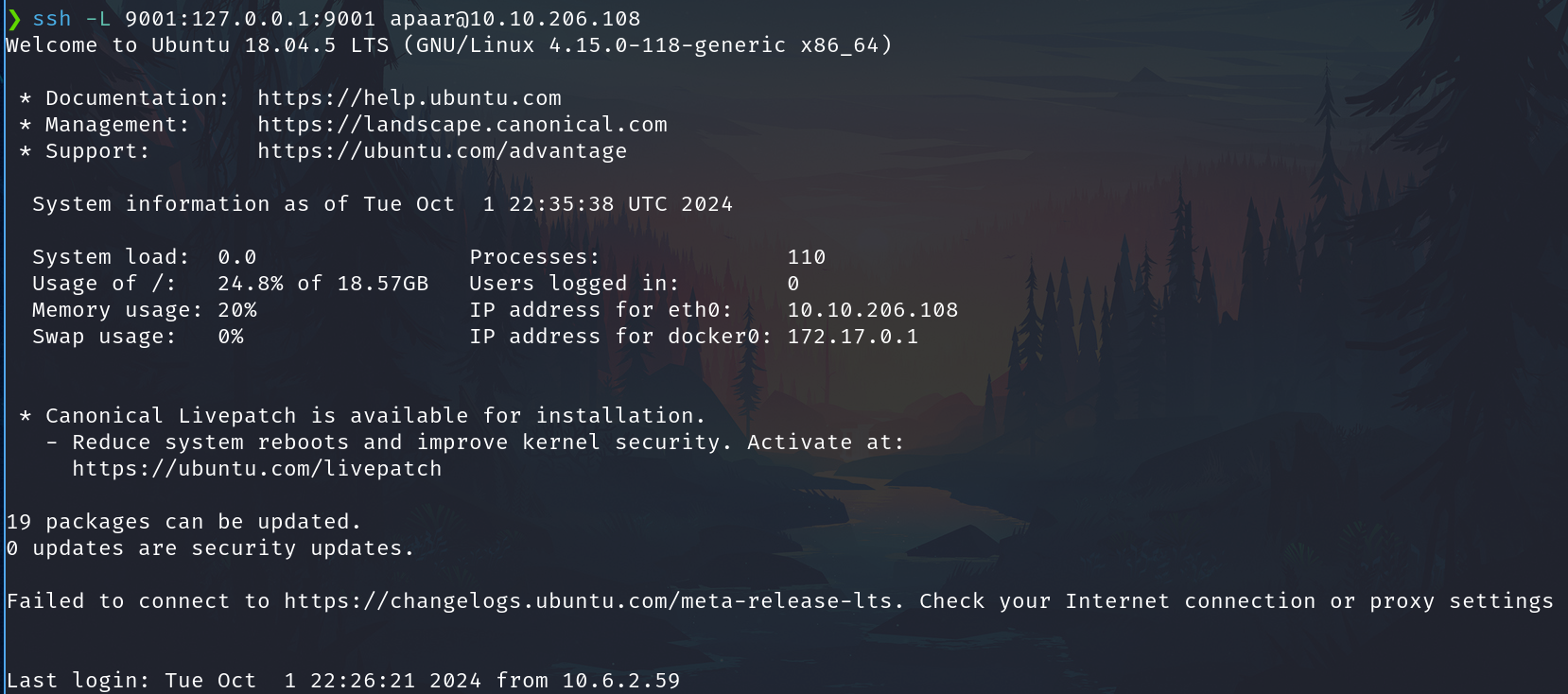Viewport: 1568px width, 694px height.
Task: Open the help.ubuntu.com documentation link
Action: point(409,98)
